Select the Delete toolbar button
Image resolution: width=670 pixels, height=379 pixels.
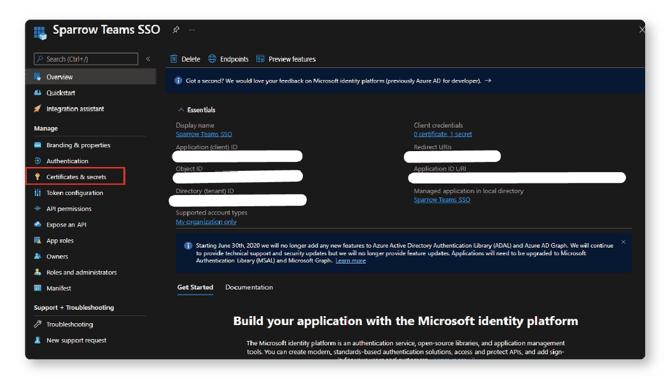point(185,59)
